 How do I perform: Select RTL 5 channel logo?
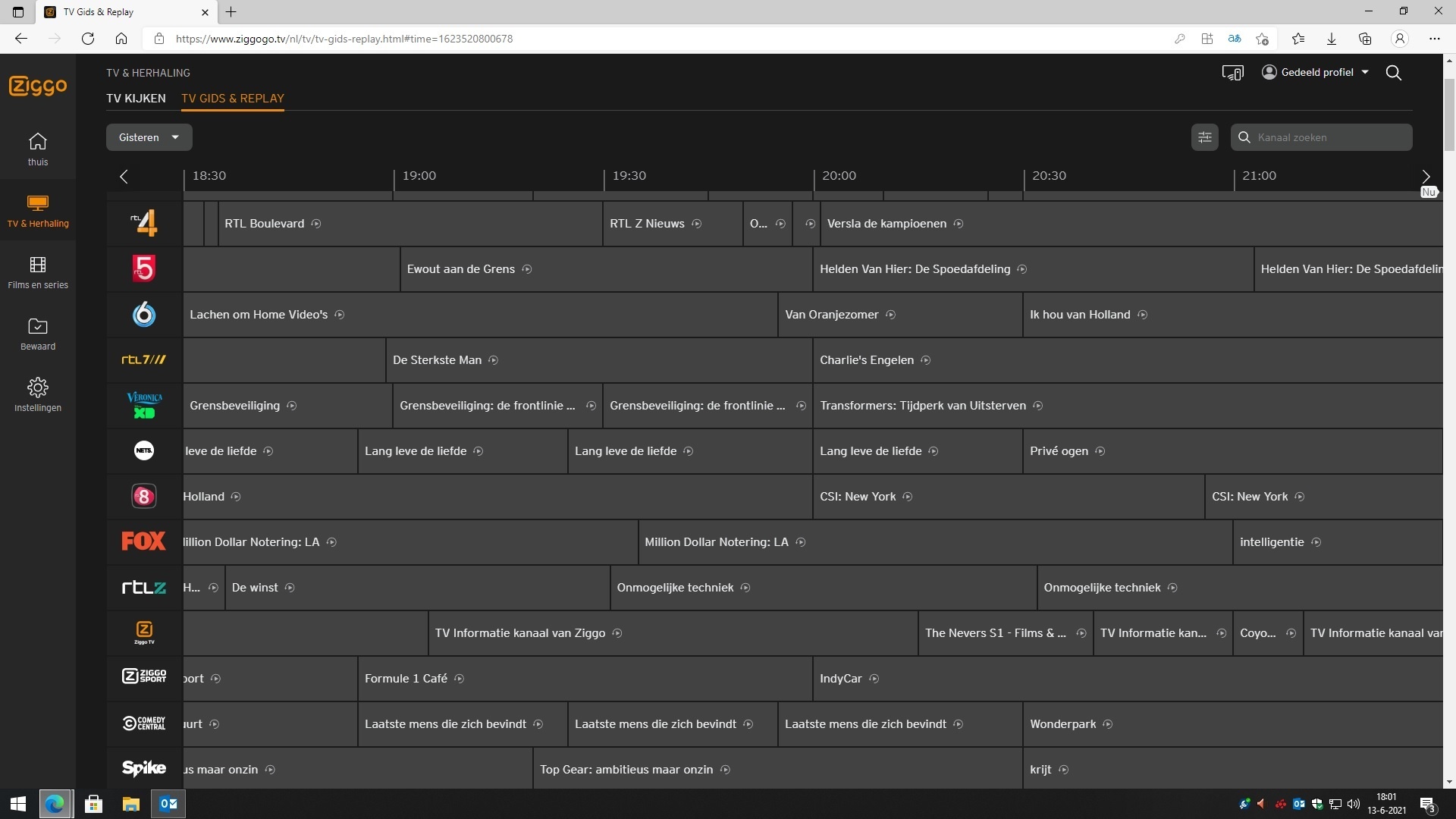pyautogui.click(x=144, y=269)
